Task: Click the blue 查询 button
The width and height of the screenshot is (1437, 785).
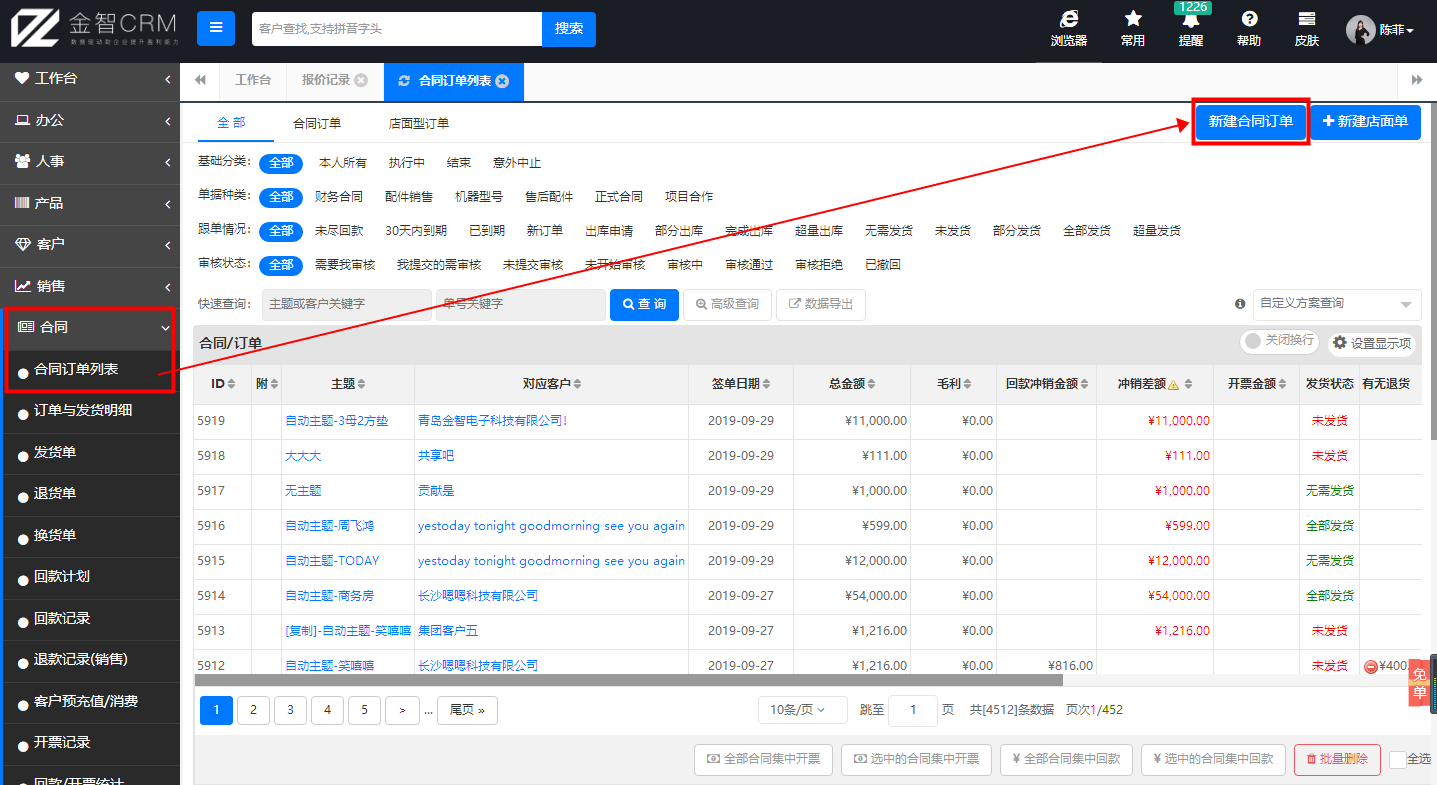Action: coord(644,304)
